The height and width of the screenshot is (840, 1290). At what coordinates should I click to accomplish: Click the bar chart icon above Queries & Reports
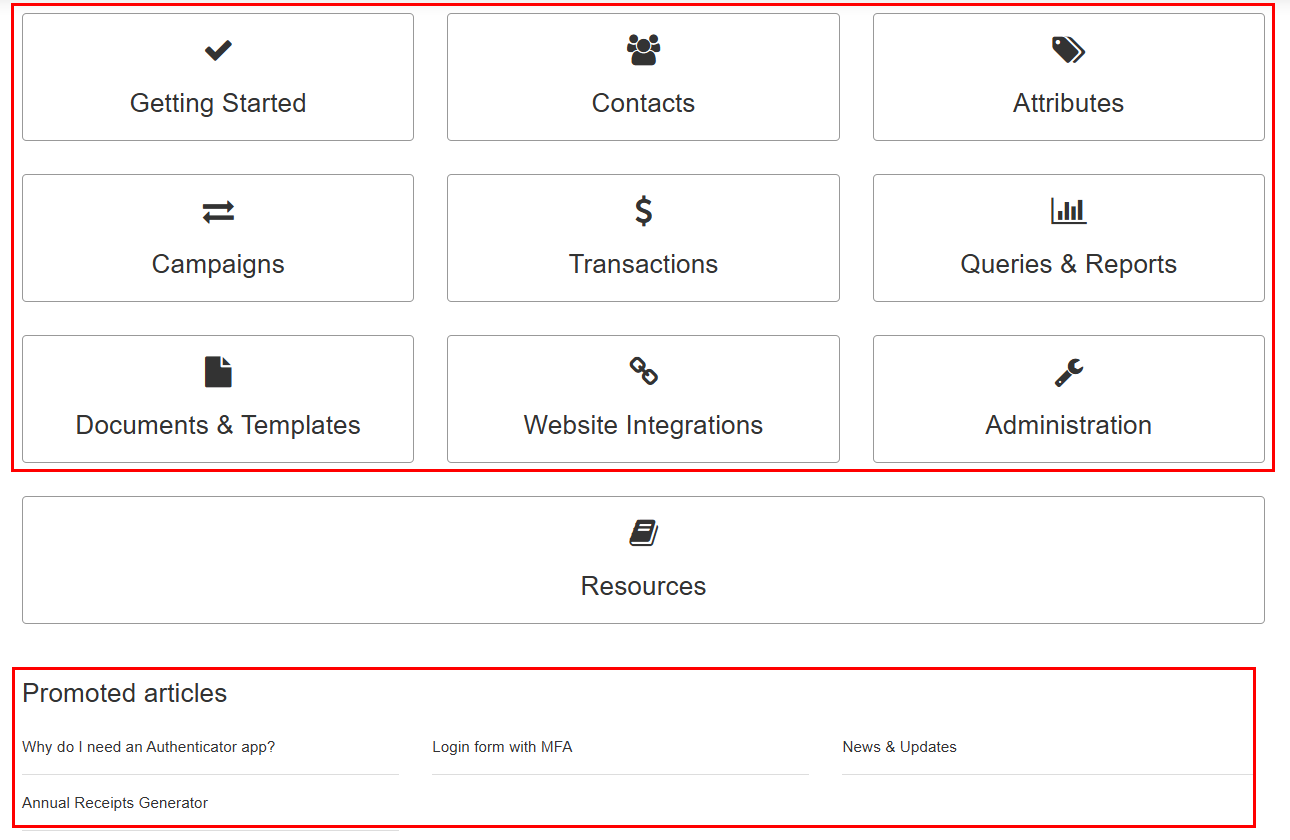[x=1068, y=211]
